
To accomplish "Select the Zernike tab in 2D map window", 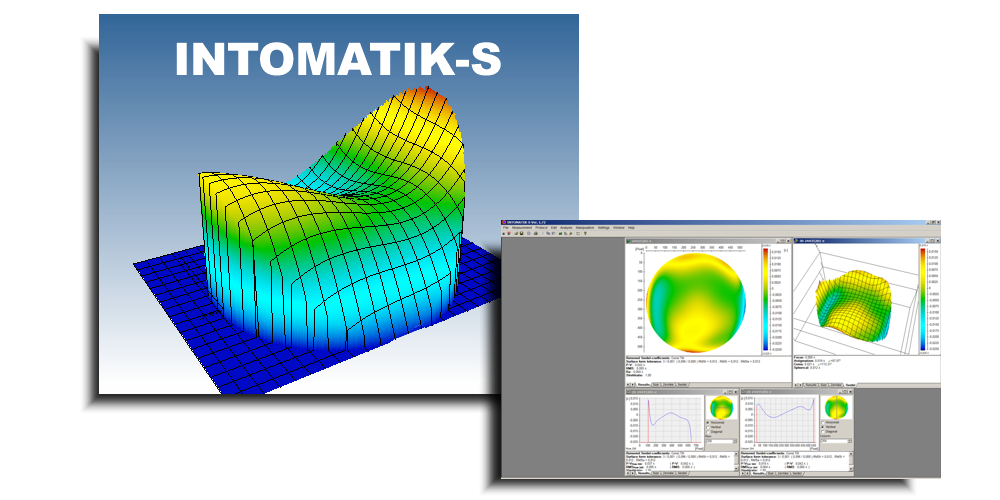I will pos(668,385).
